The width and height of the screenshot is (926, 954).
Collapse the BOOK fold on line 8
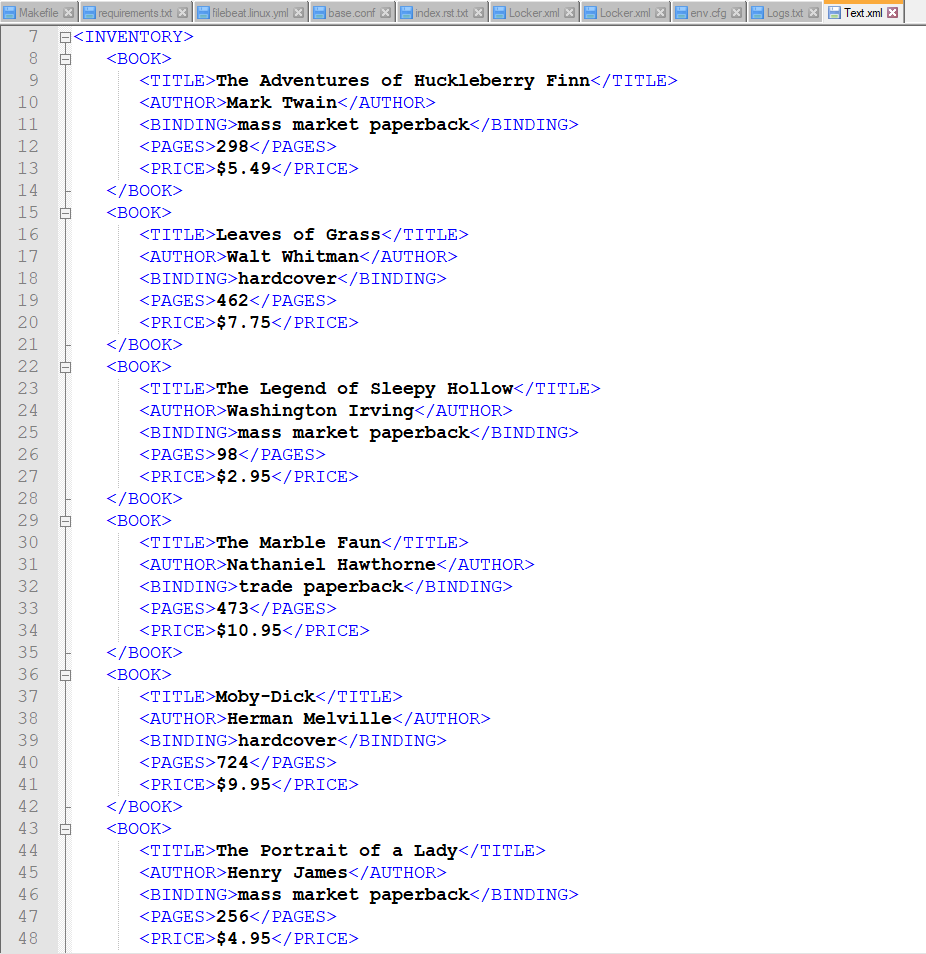pos(66,60)
